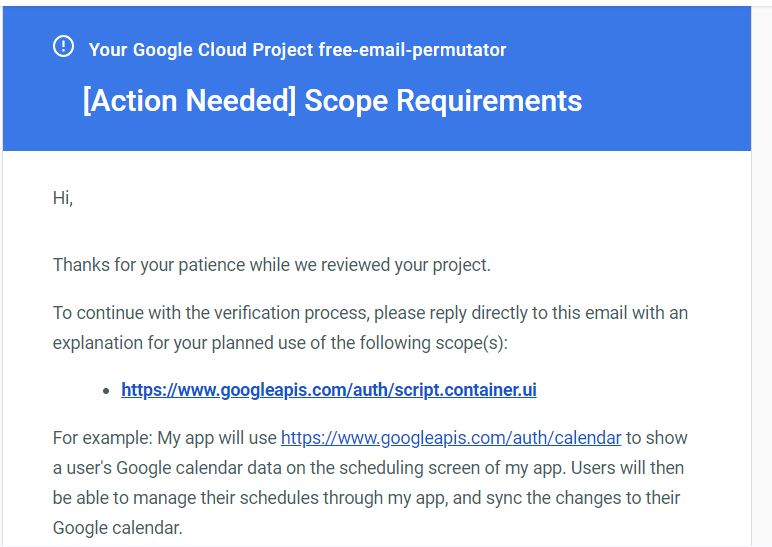Open the googleapis.com/auth/calendar example link

pyautogui.click(x=451, y=438)
